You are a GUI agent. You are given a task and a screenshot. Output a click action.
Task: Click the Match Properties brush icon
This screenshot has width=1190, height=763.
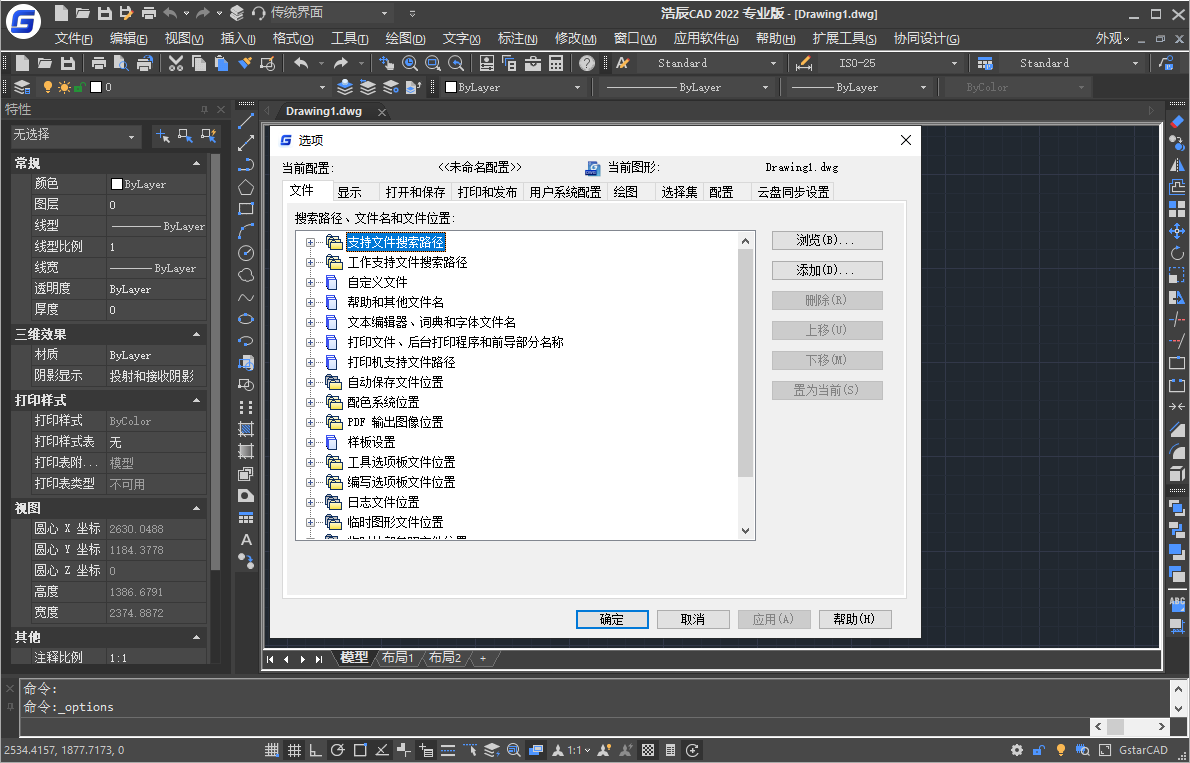(x=244, y=63)
